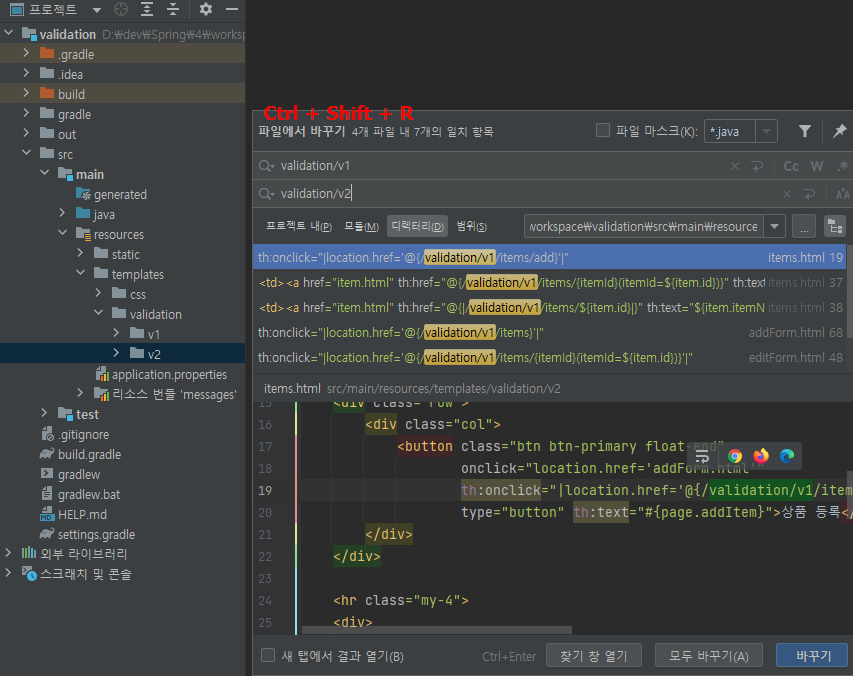The image size is (853, 676).
Task: Select the Directory scope tab
Action: (417, 226)
